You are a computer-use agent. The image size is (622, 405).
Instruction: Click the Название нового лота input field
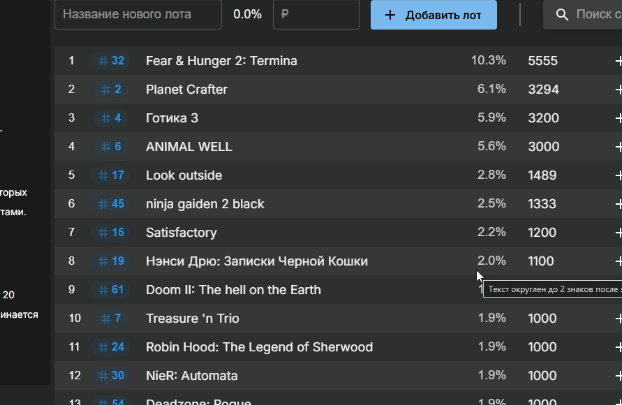point(137,15)
